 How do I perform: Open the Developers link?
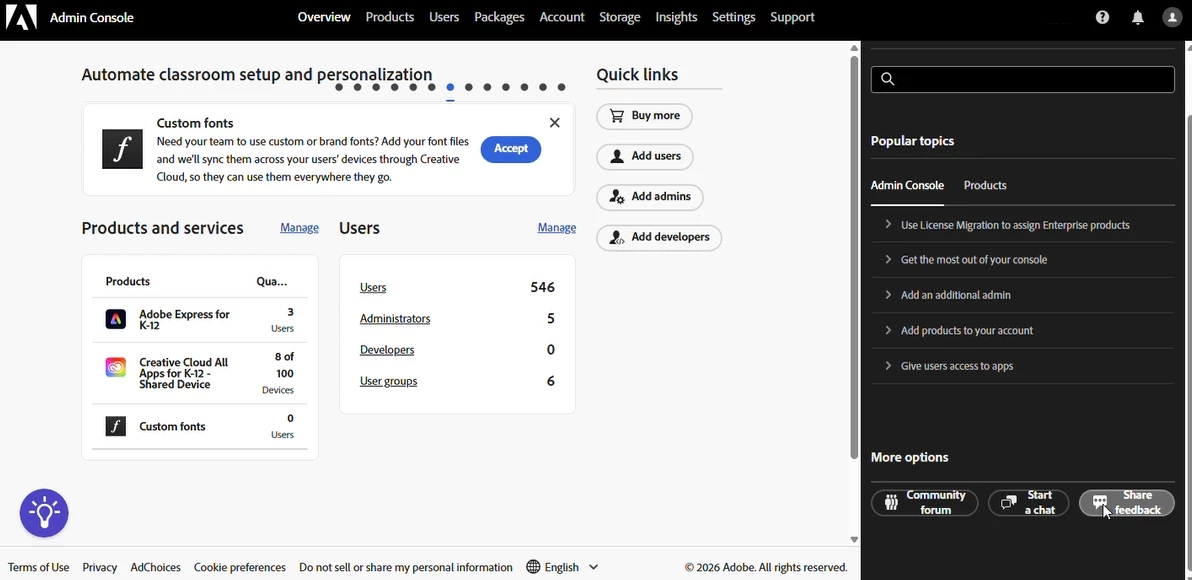pyautogui.click(x=387, y=350)
